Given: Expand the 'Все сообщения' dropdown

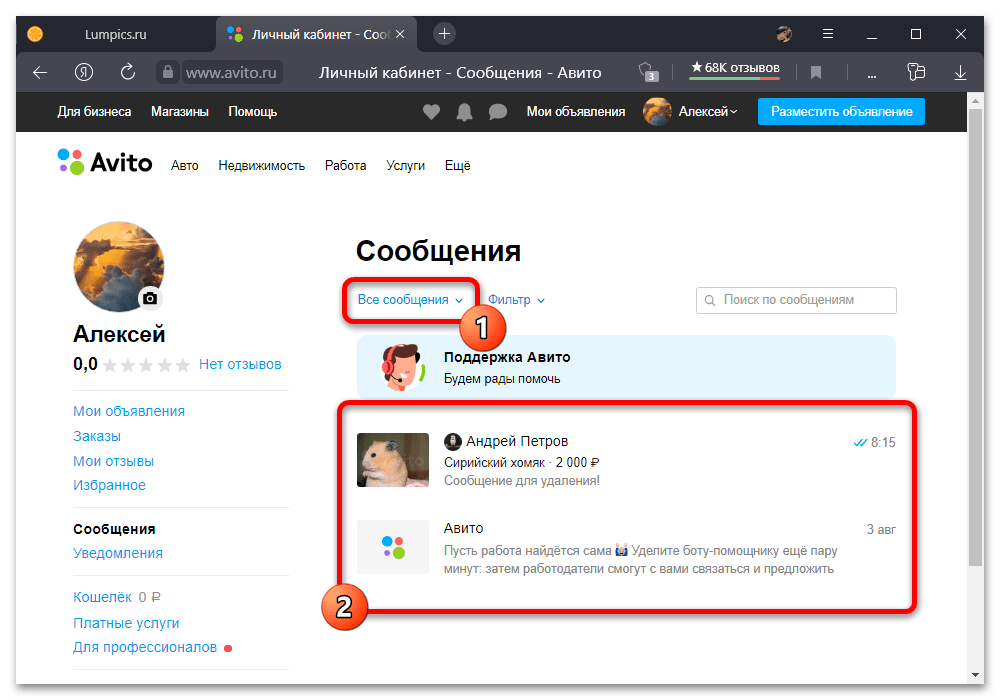Looking at the screenshot, I should click(x=410, y=300).
